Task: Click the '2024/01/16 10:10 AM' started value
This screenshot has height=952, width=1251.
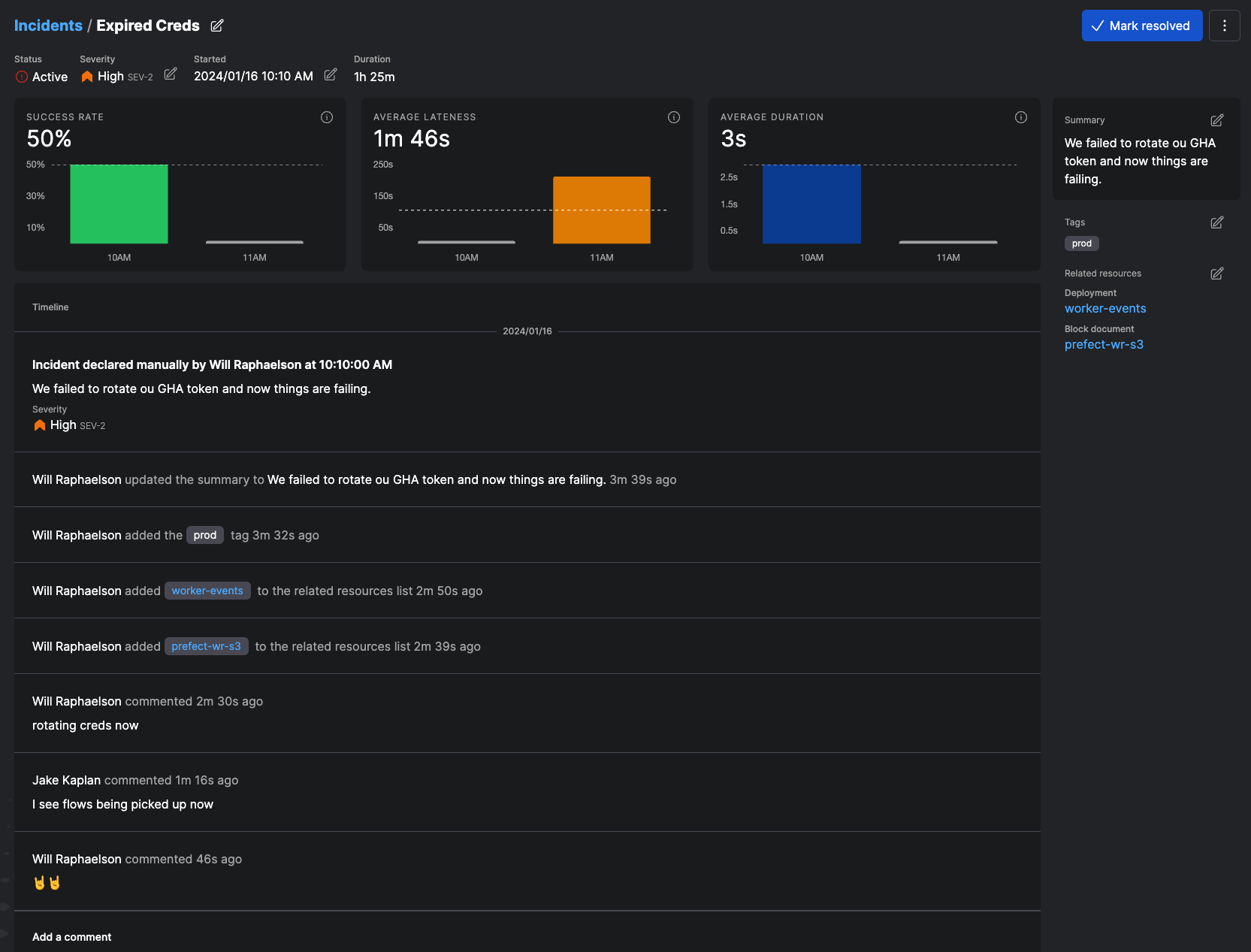Action: 253,76
